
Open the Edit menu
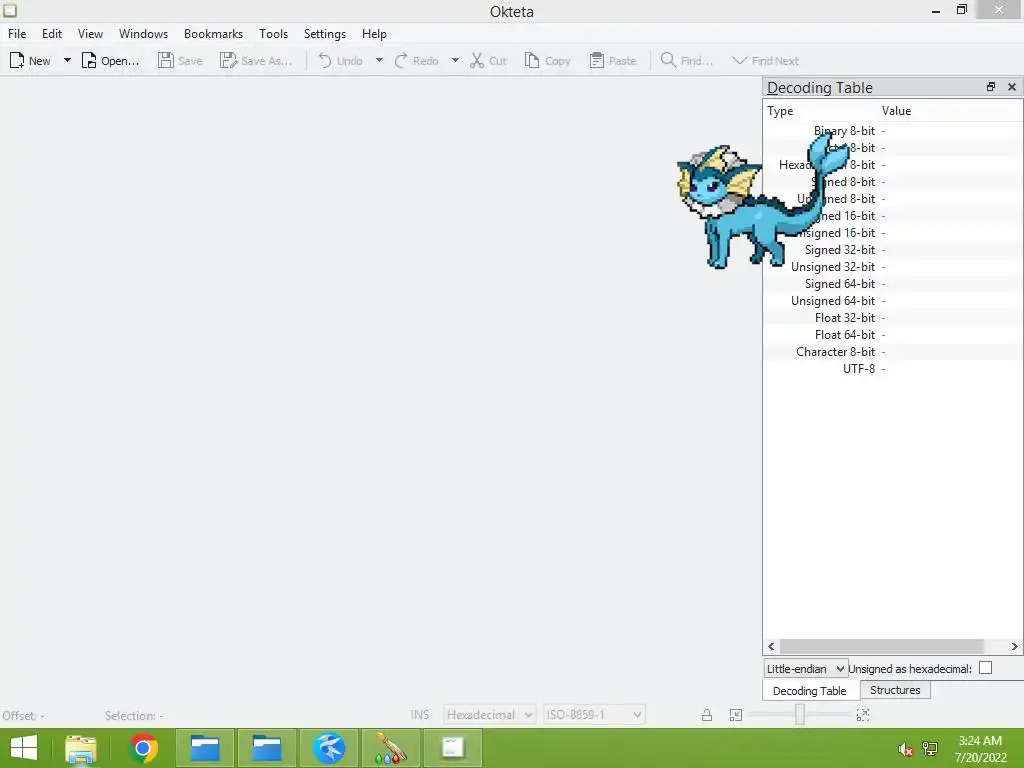(52, 34)
